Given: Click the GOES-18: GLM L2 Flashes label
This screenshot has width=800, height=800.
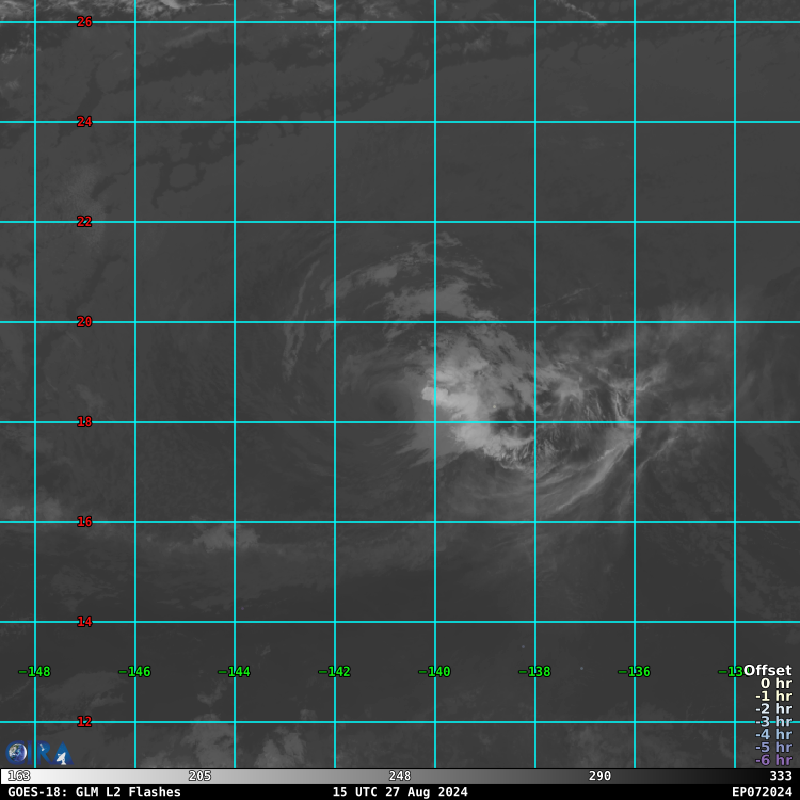Looking at the screenshot, I should click(x=95, y=792).
